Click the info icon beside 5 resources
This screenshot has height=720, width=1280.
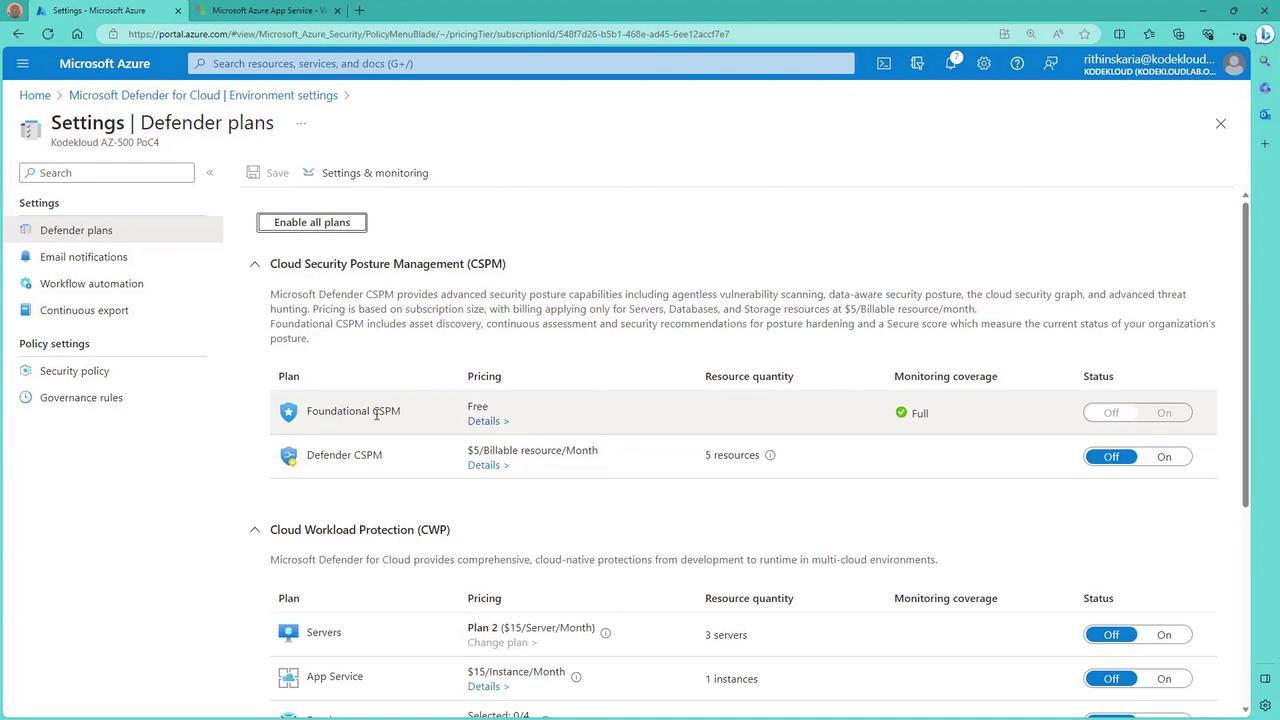(x=770, y=455)
